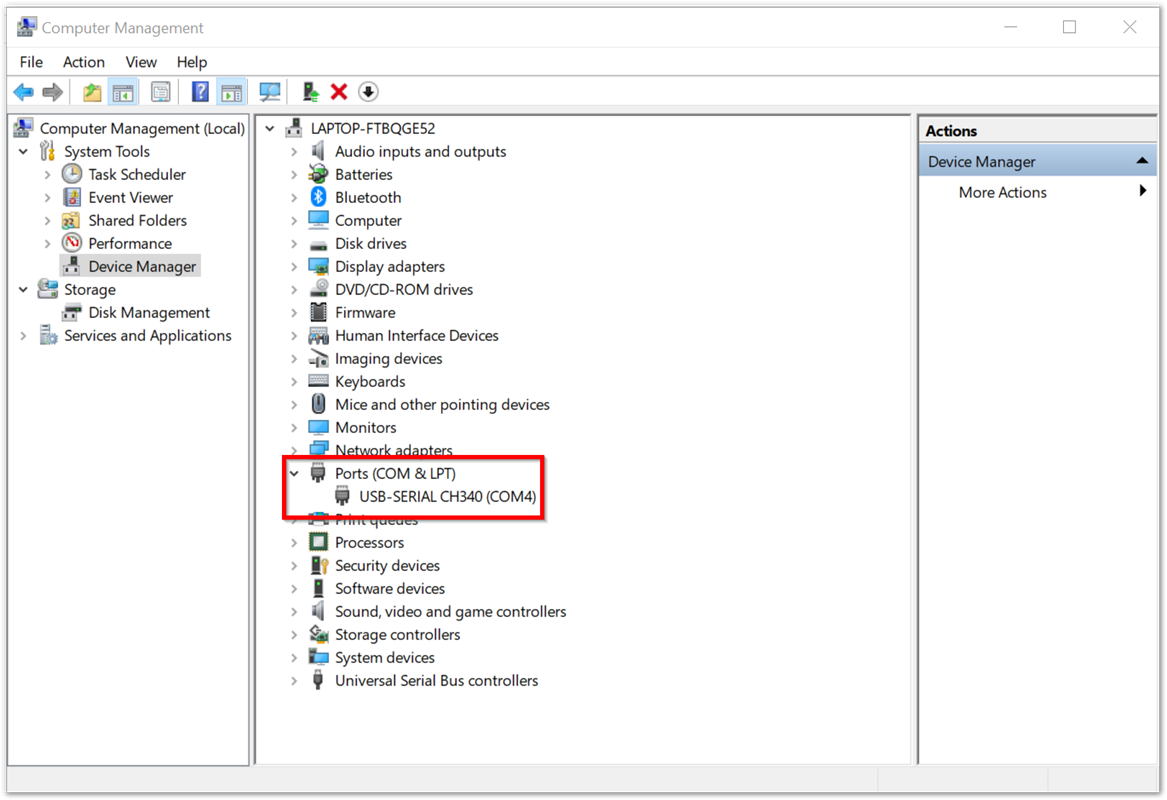Screen dimensions: 1167x800
Task: Collapse the Device Manager section in Actions pane
Action: click(1142, 161)
